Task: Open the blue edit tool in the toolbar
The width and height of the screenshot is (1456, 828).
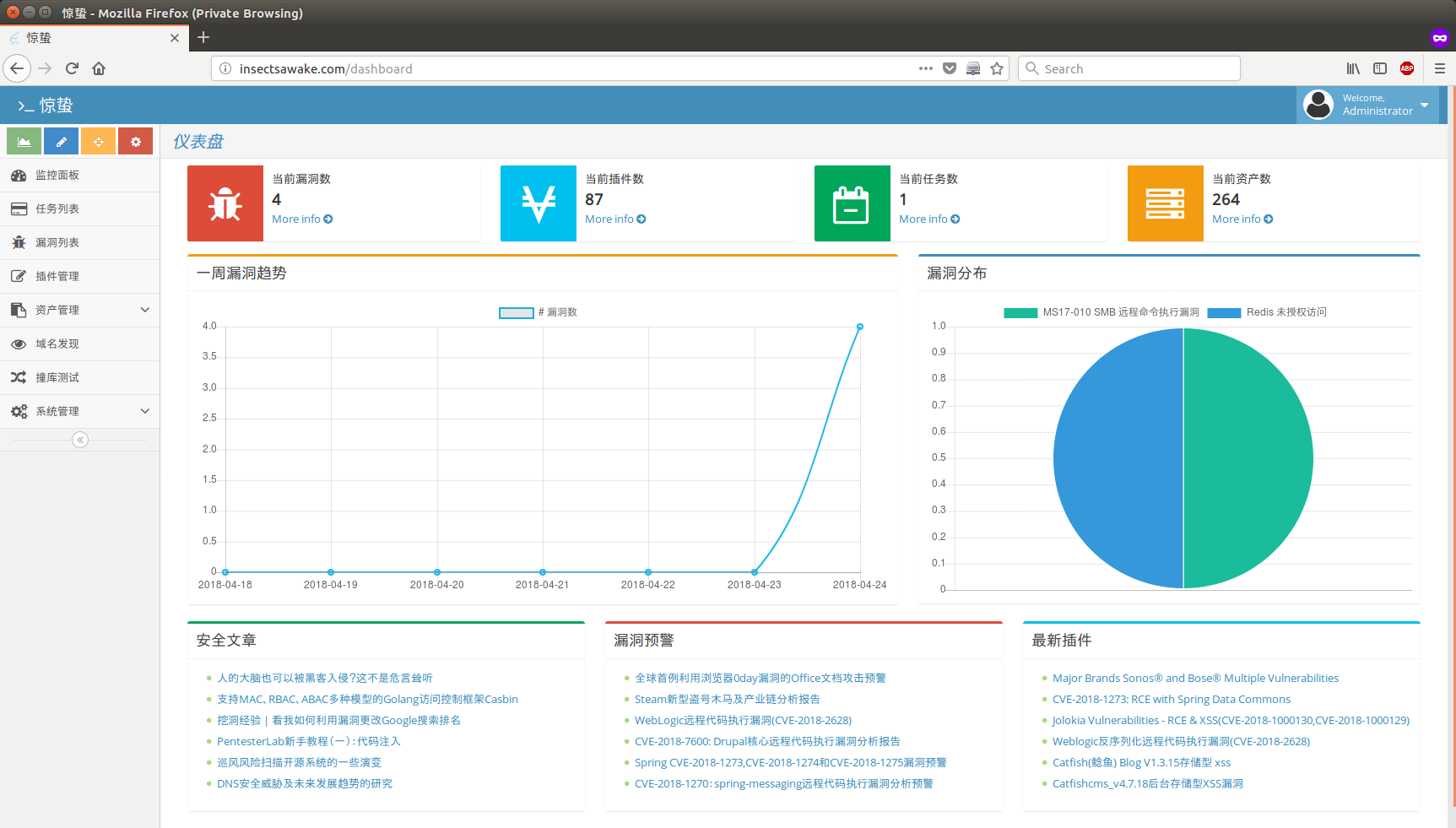Action: (60, 140)
